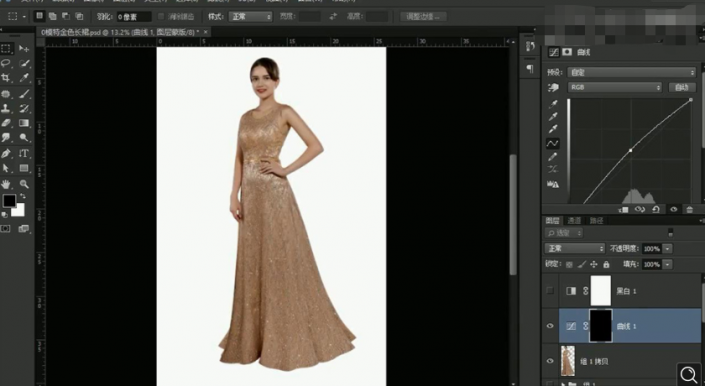Switch to the 通道 channels tab

[x=574, y=221]
